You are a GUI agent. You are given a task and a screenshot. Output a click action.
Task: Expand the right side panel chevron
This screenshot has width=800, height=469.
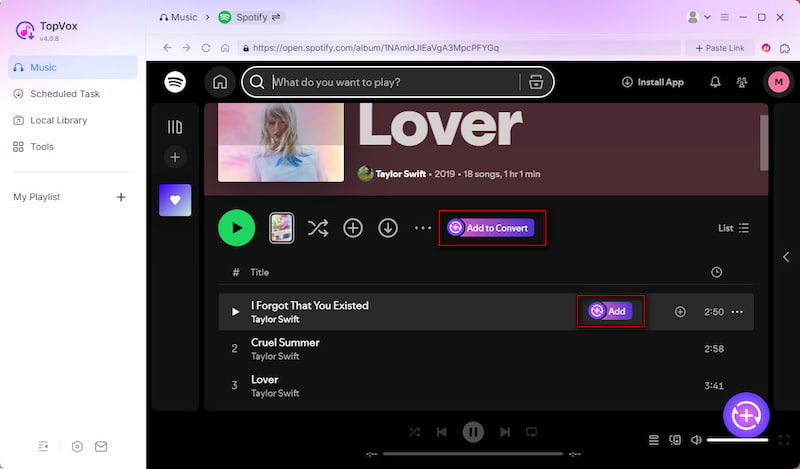tap(786, 257)
